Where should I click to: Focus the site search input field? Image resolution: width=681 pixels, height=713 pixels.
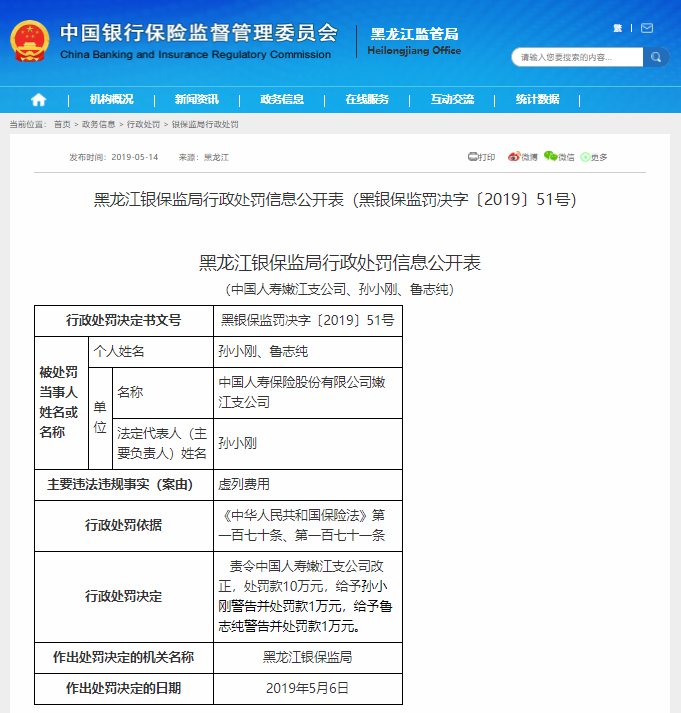point(577,57)
